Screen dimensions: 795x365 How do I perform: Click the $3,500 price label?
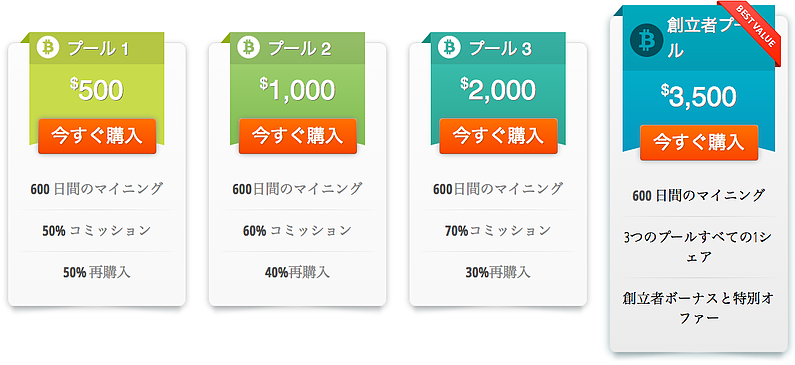point(699,96)
